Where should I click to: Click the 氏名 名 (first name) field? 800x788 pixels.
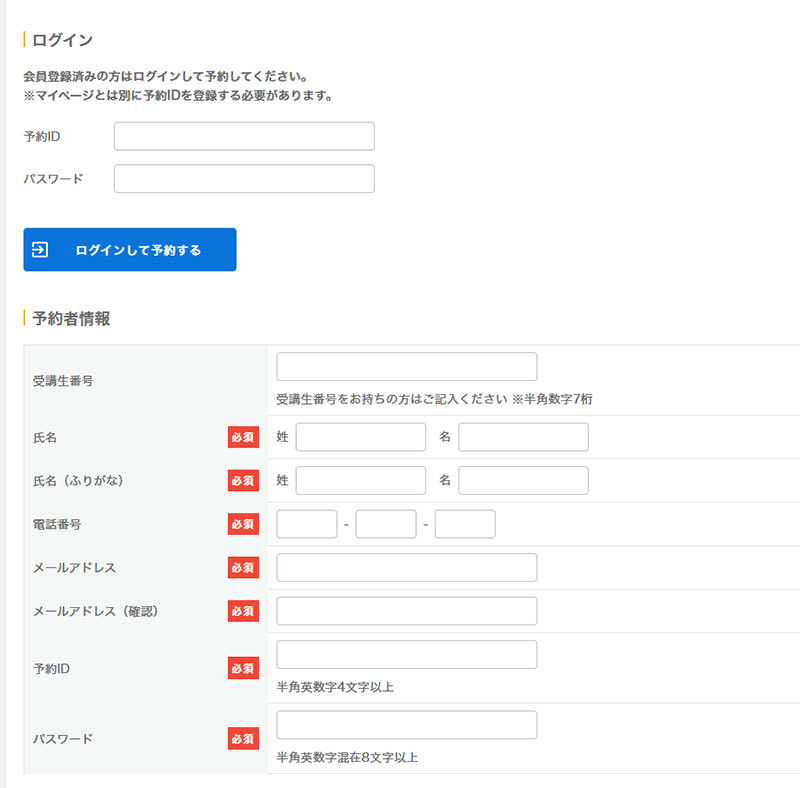[523, 437]
